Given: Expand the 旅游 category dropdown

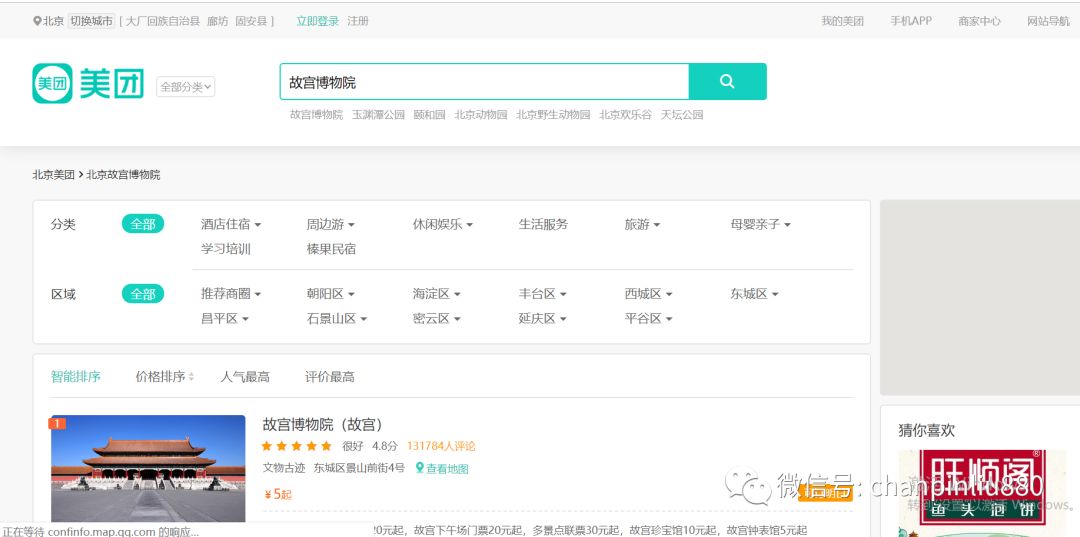Looking at the screenshot, I should [x=643, y=224].
